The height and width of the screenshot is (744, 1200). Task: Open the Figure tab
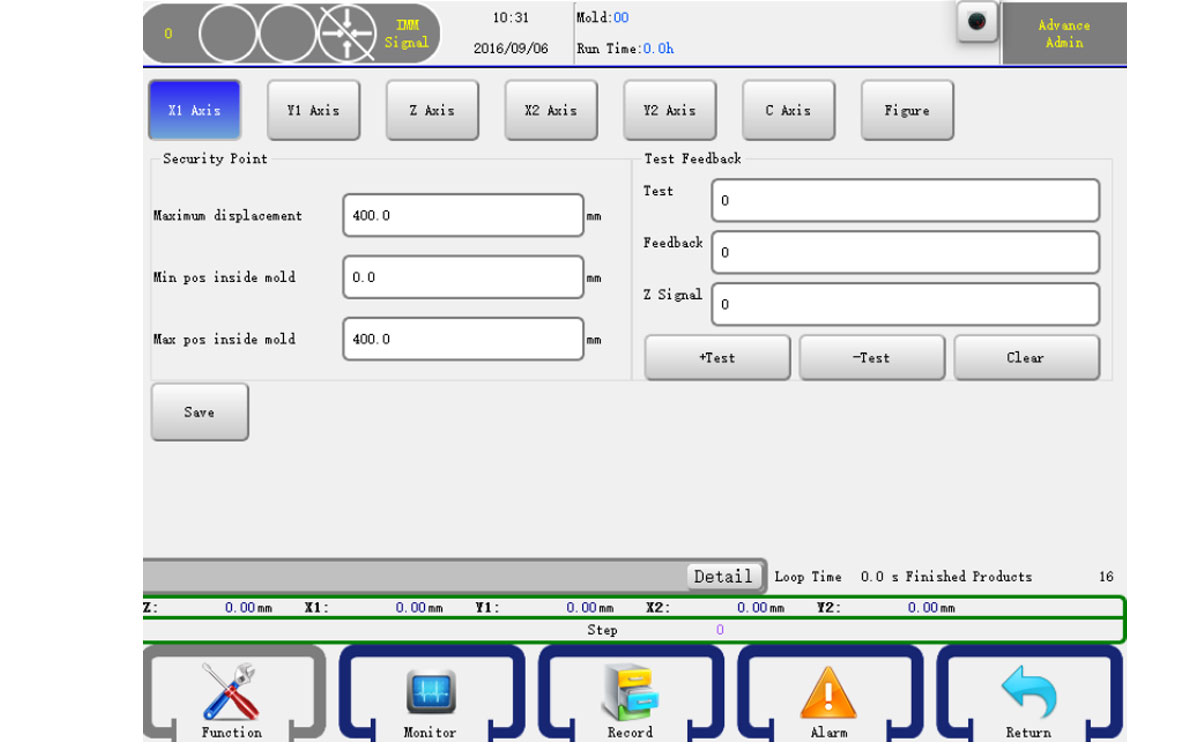pos(907,110)
